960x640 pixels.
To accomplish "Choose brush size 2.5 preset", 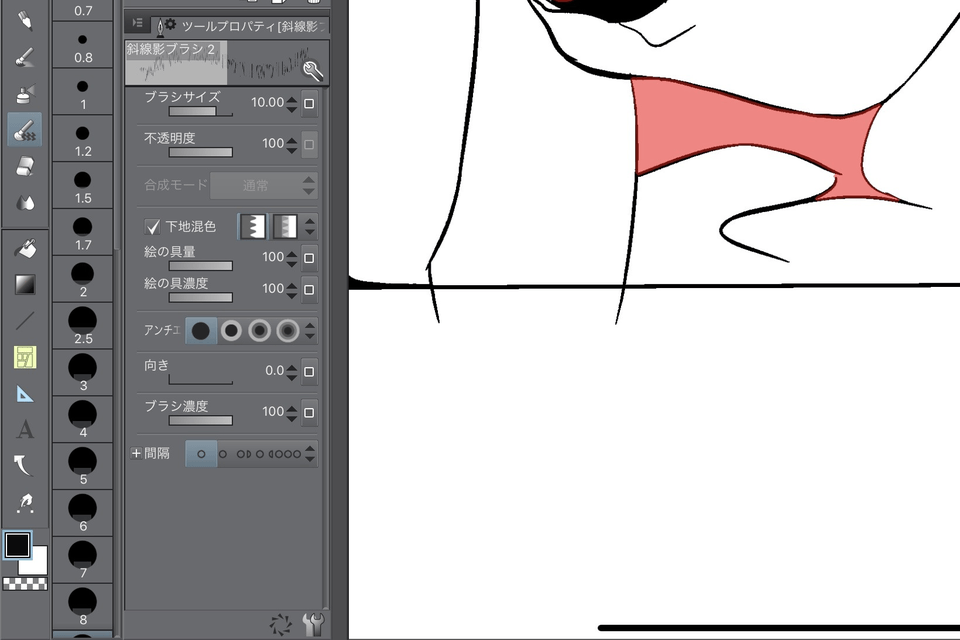I will (x=83, y=326).
